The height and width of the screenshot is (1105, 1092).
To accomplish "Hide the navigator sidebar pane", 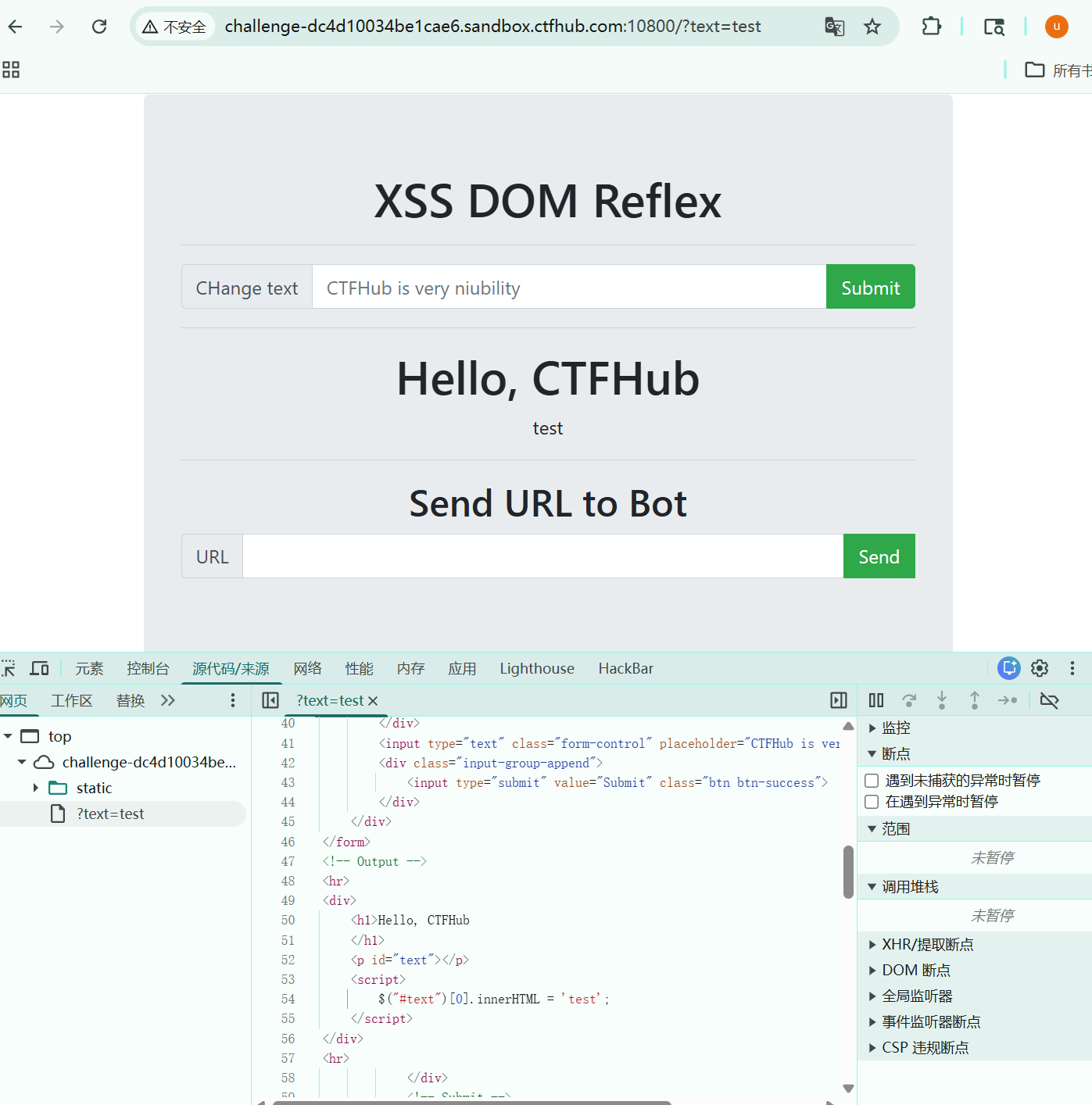I will pos(270,700).
